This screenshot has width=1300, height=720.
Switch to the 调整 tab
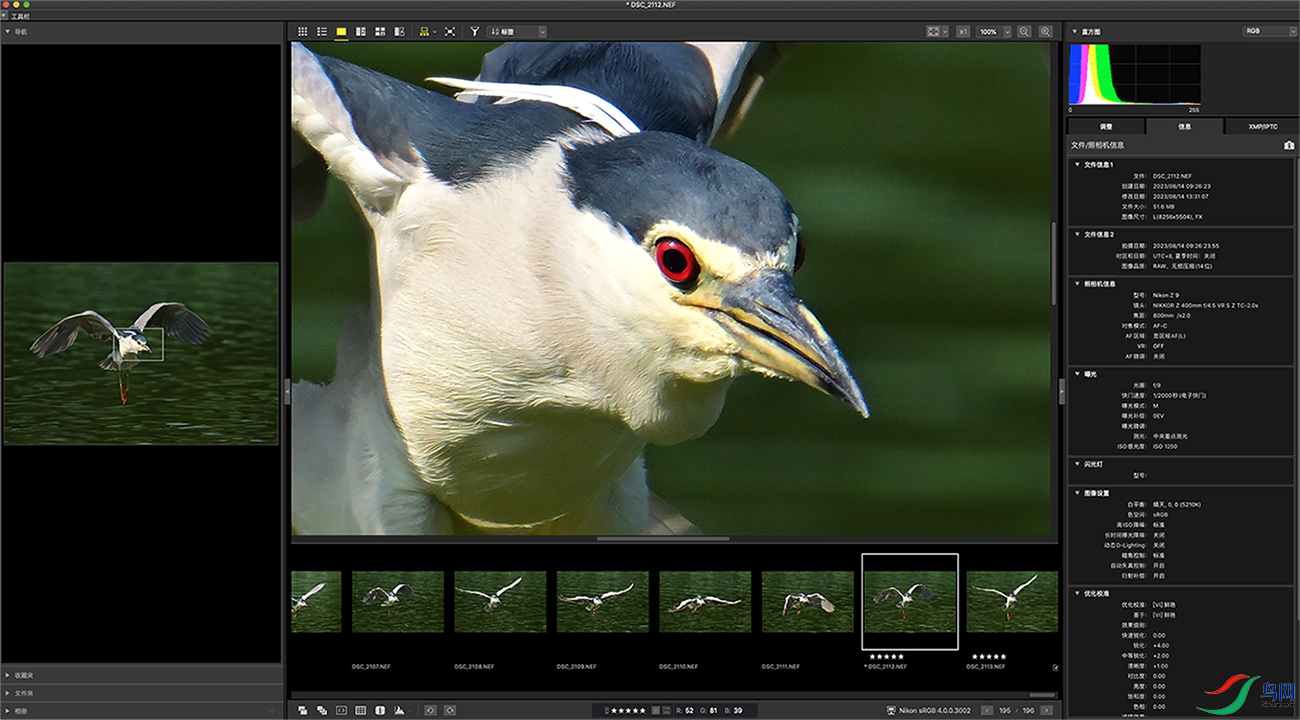pyautogui.click(x=1105, y=127)
